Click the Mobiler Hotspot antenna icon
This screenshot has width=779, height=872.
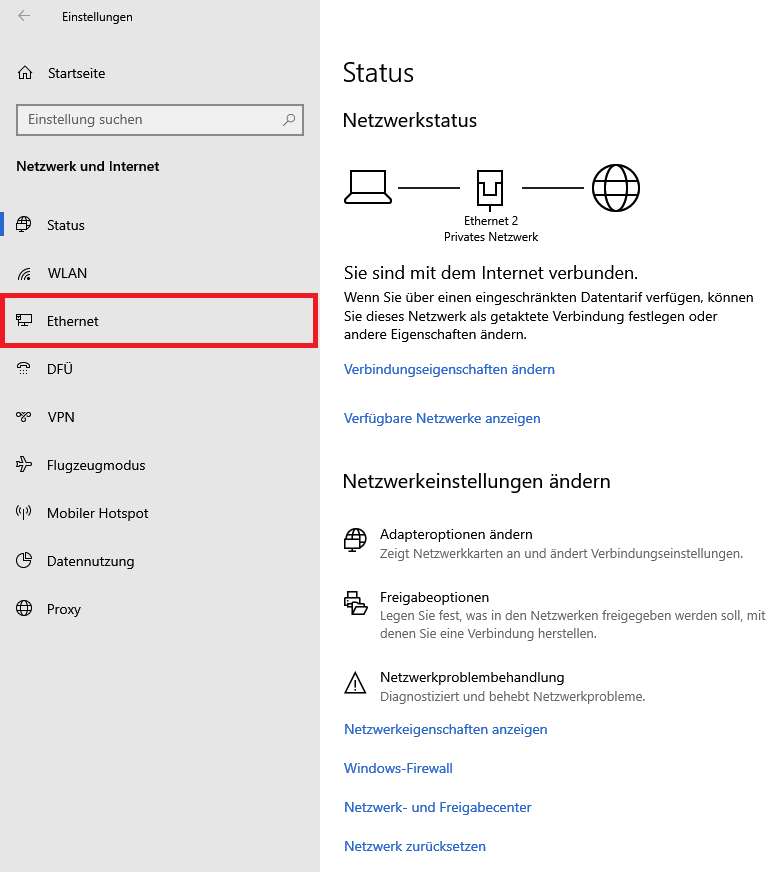pyautogui.click(x=25, y=513)
